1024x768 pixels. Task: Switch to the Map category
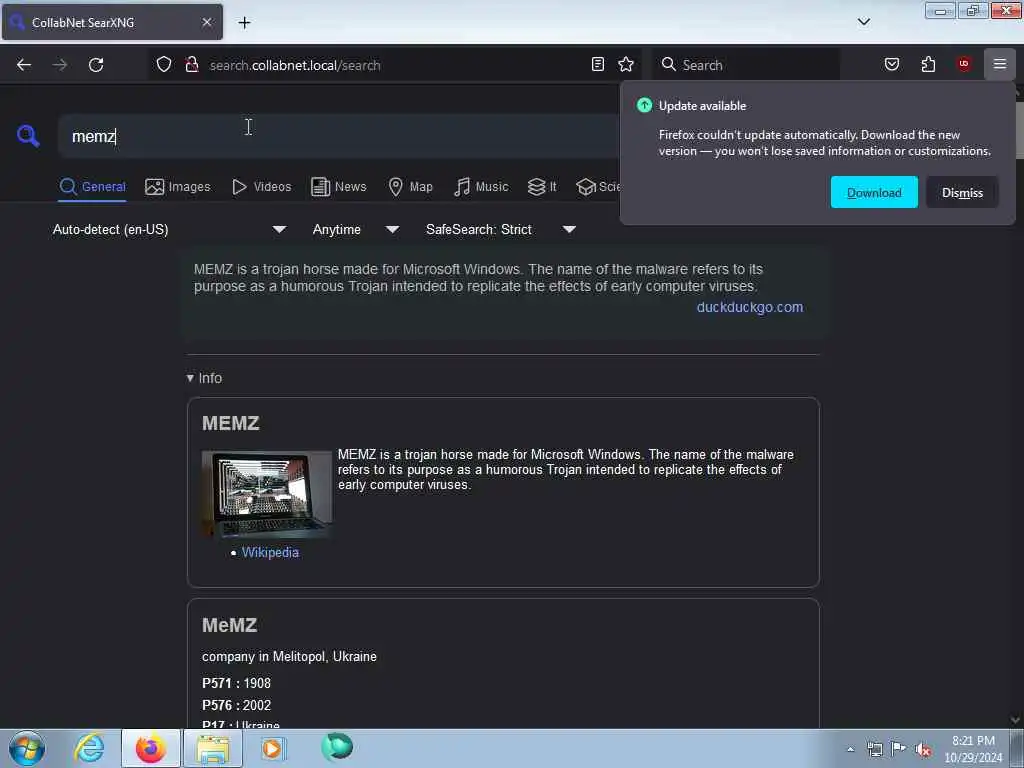[410, 187]
